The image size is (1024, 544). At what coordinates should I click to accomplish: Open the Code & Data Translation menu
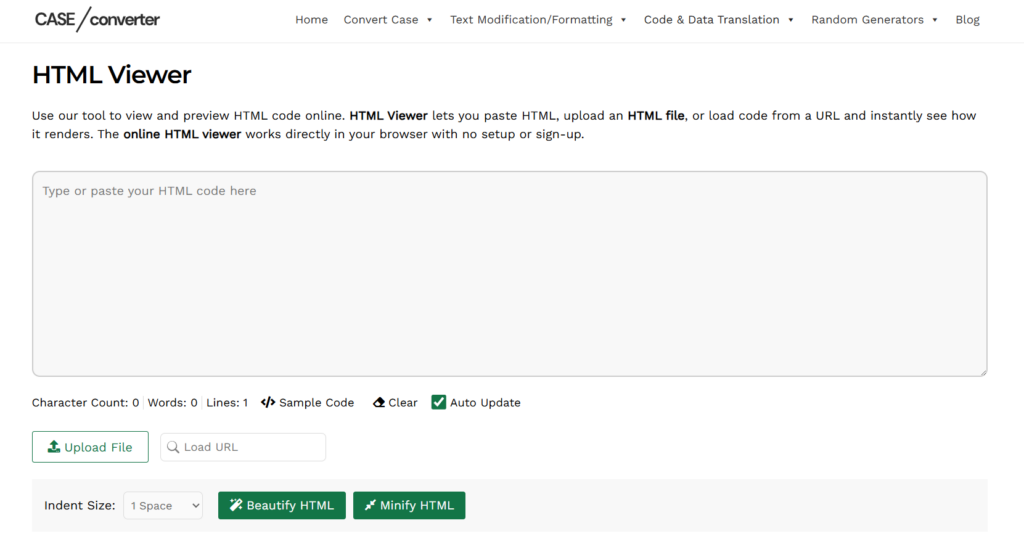pos(712,20)
